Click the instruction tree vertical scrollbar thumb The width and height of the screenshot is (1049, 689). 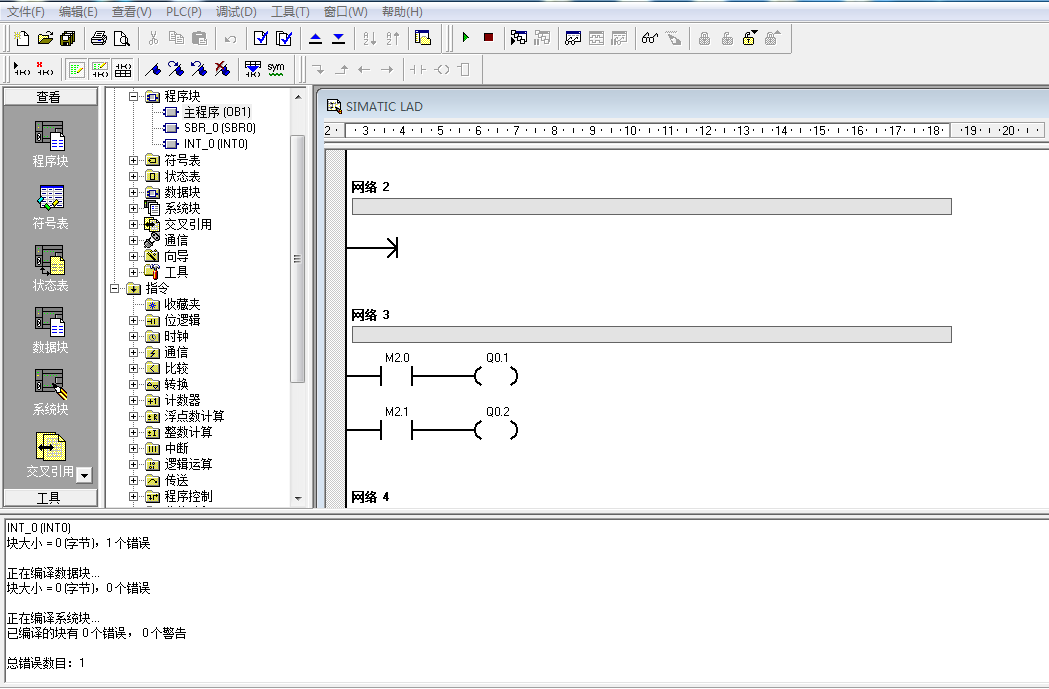[297, 257]
